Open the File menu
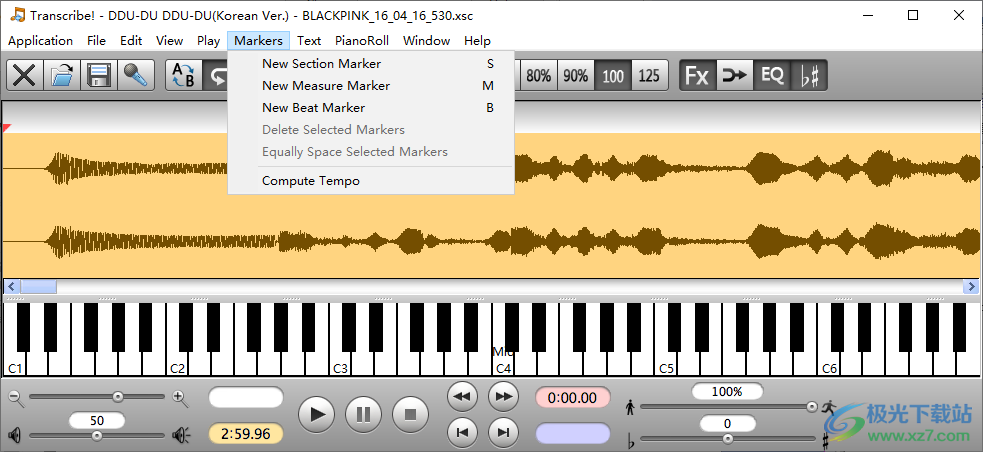983x452 pixels. (x=97, y=41)
